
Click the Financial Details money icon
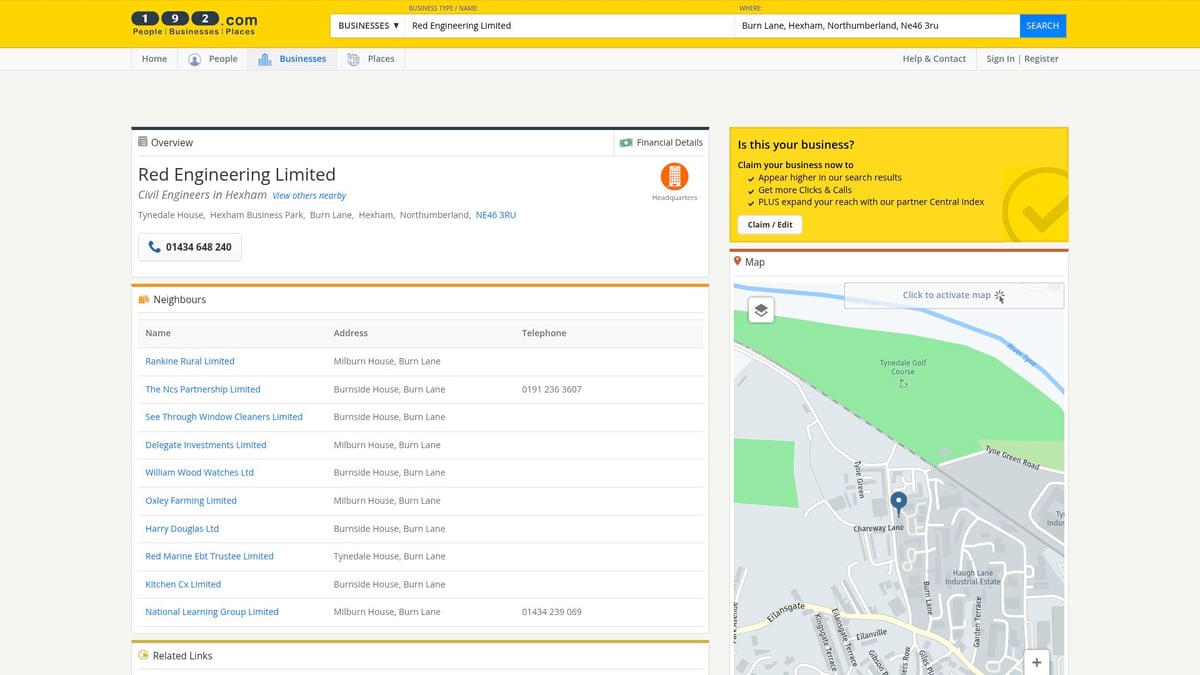click(x=626, y=143)
